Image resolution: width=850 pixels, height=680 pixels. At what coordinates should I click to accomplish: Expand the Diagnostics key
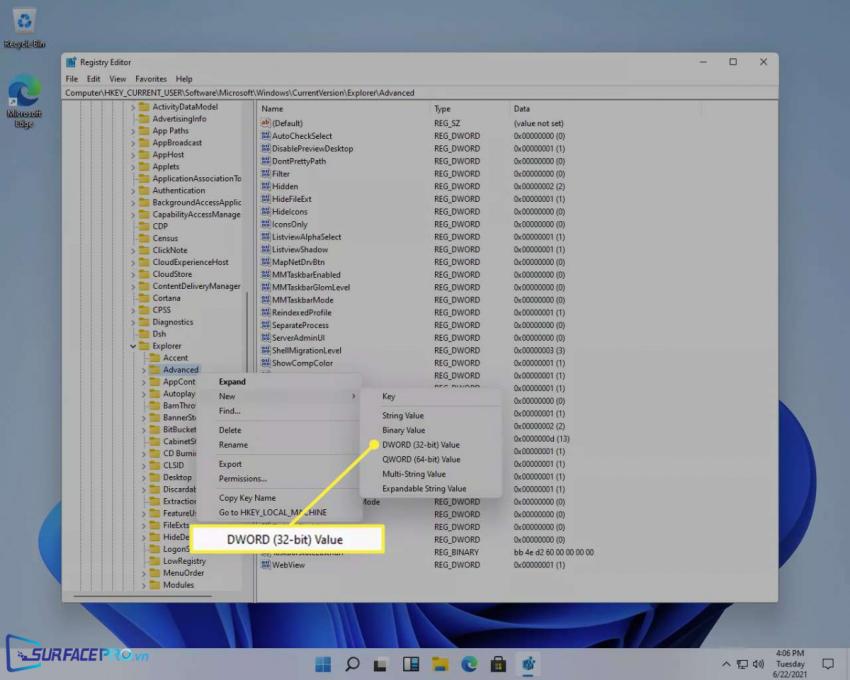tap(133, 322)
